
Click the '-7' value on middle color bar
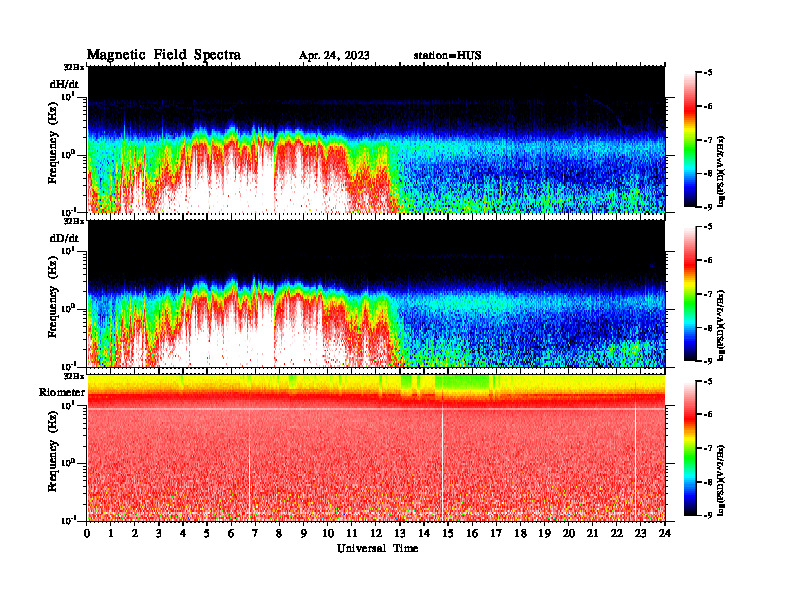pyautogui.click(x=708, y=293)
